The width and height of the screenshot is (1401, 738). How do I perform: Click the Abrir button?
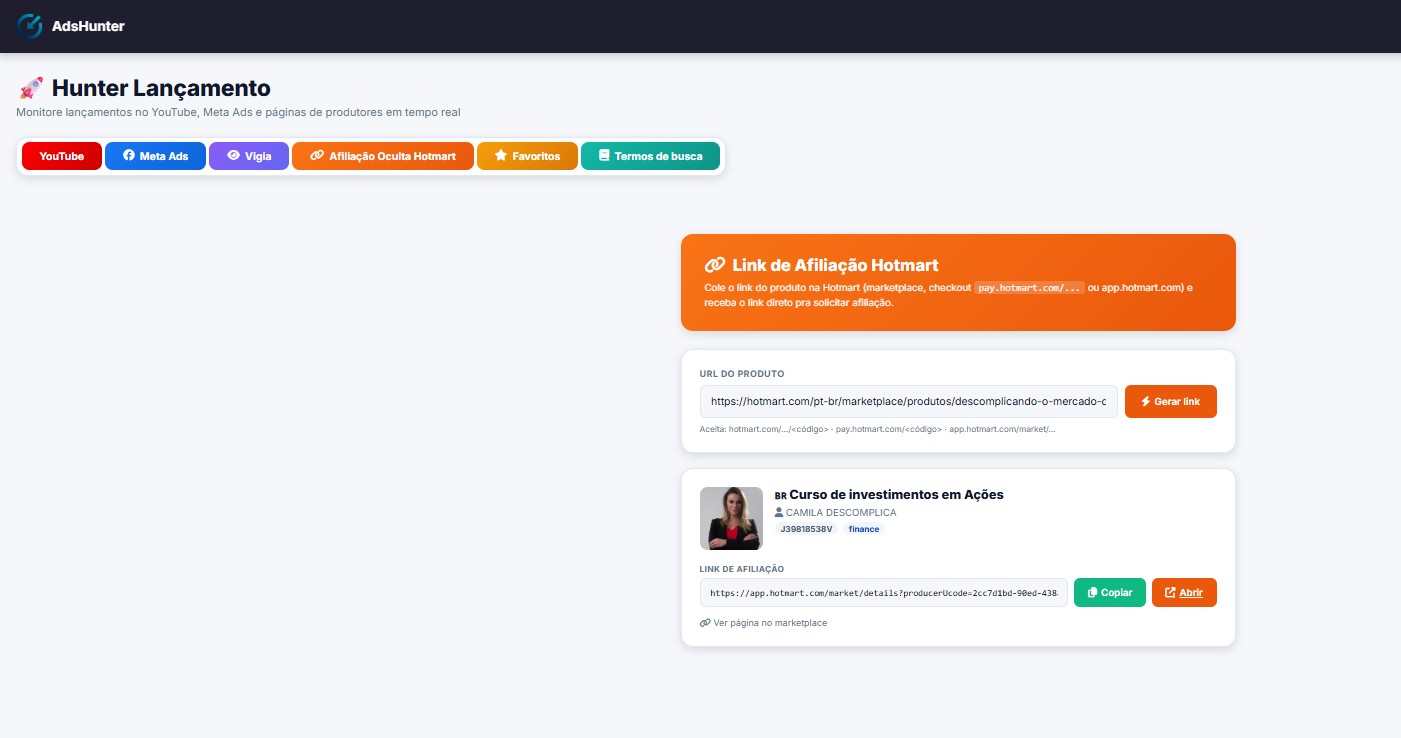pyautogui.click(x=1184, y=593)
